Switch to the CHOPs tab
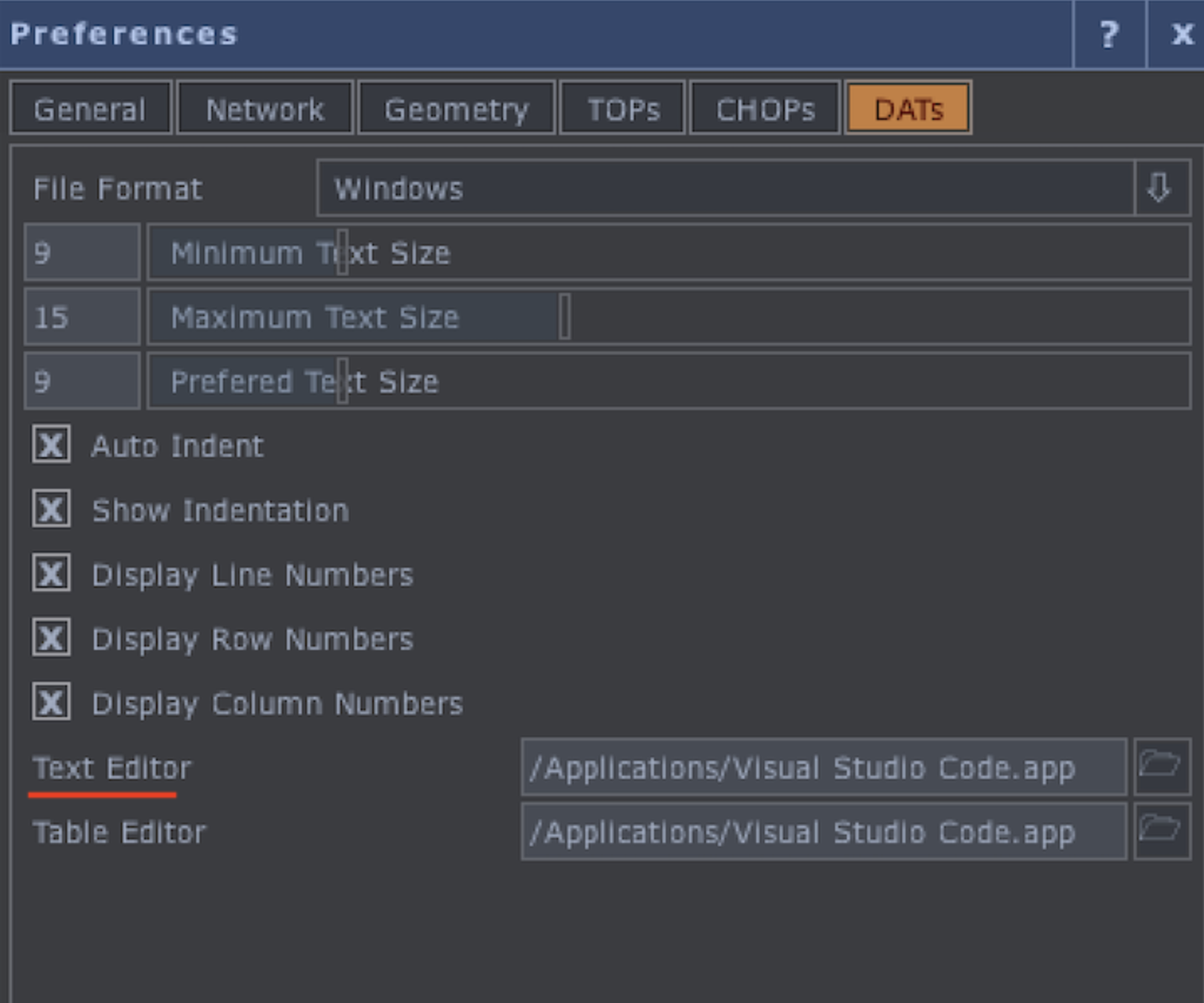This screenshot has height=1003, width=1204. click(x=765, y=108)
